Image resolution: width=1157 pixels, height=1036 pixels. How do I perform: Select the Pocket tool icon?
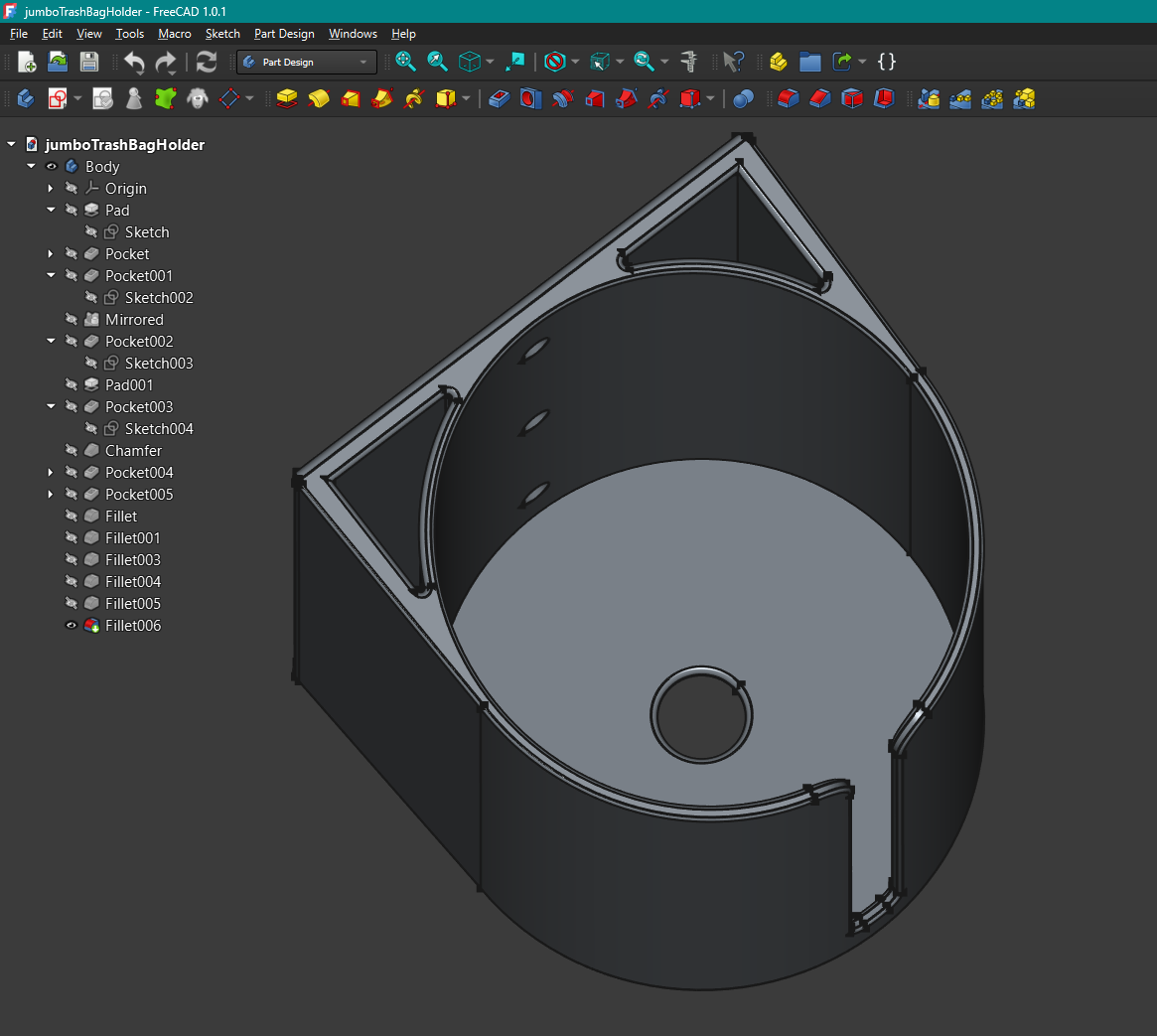(x=499, y=99)
